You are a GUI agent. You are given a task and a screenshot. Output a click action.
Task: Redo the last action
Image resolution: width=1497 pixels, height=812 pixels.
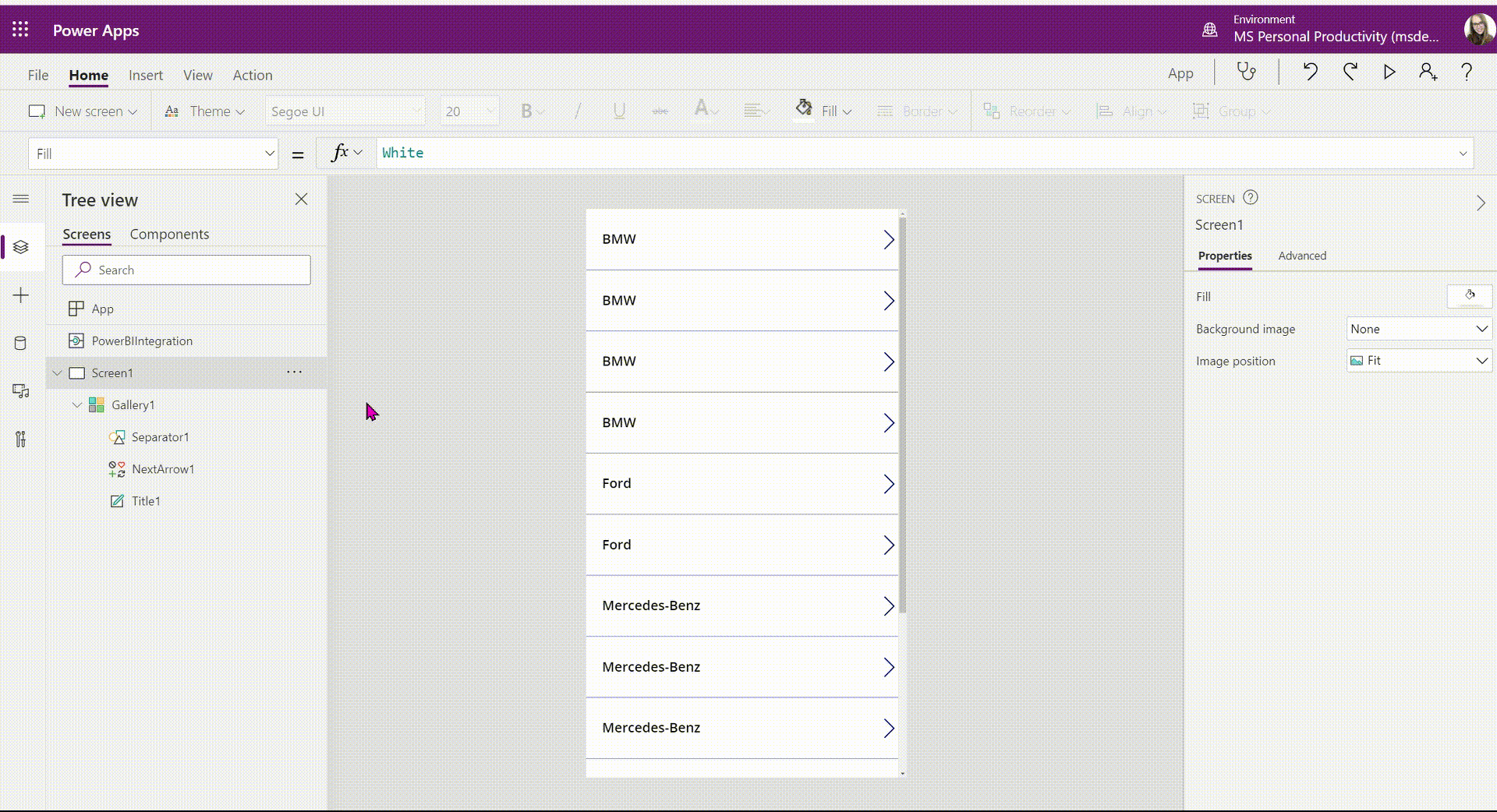click(1350, 72)
